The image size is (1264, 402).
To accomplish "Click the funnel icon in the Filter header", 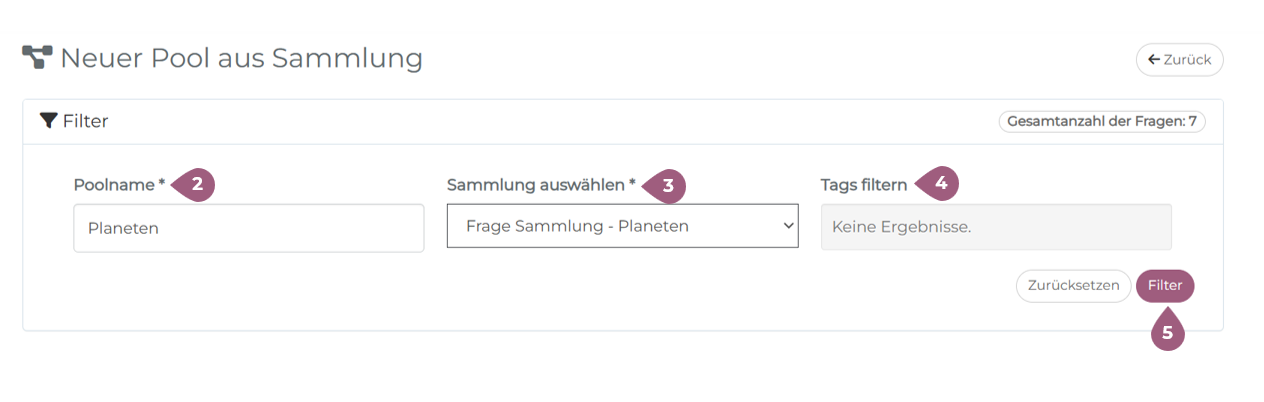I will point(48,121).
